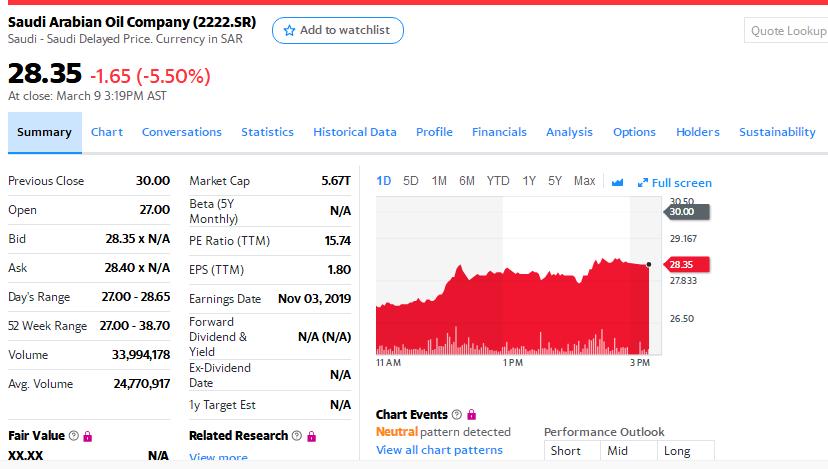
Task: Click View all chart patterns link
Action: (439, 450)
